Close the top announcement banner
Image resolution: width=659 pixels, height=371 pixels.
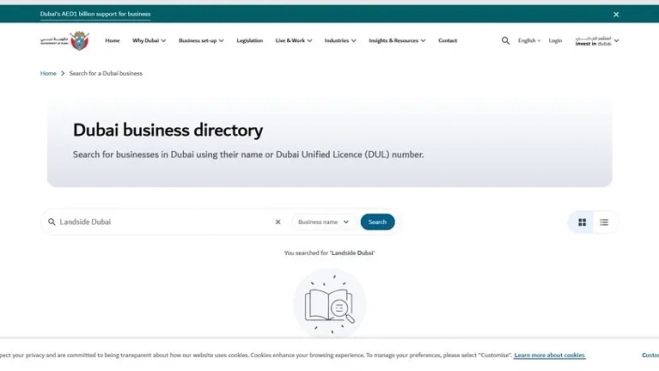tap(616, 14)
